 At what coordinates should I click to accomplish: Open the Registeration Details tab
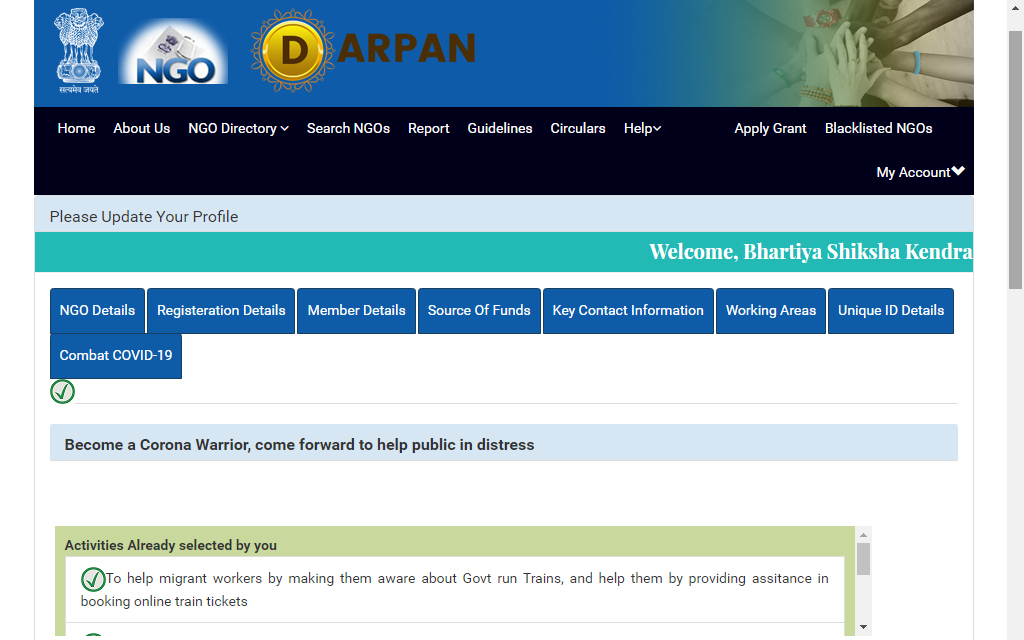pyautogui.click(x=221, y=310)
